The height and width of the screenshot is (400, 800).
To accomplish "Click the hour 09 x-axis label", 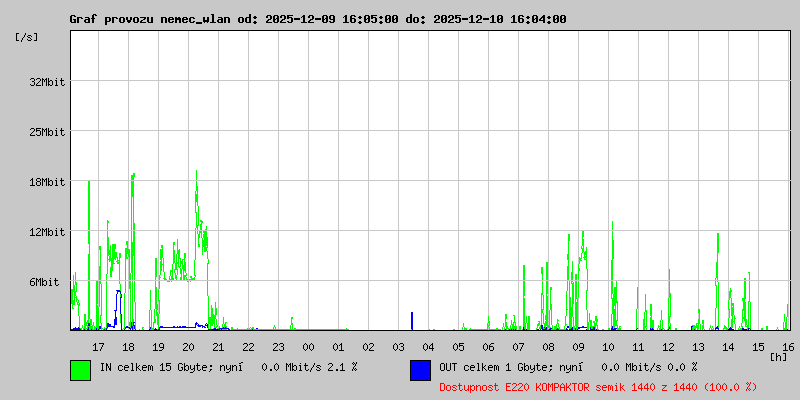I will 578,347.
